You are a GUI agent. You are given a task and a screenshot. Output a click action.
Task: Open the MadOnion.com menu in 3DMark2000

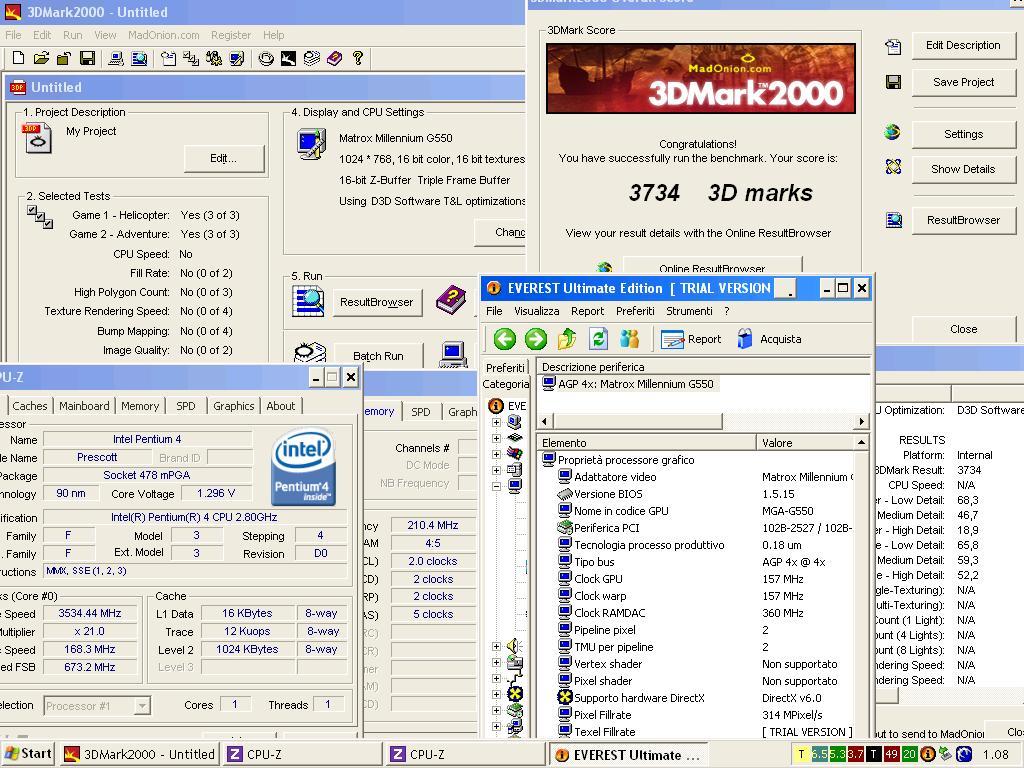(163, 35)
